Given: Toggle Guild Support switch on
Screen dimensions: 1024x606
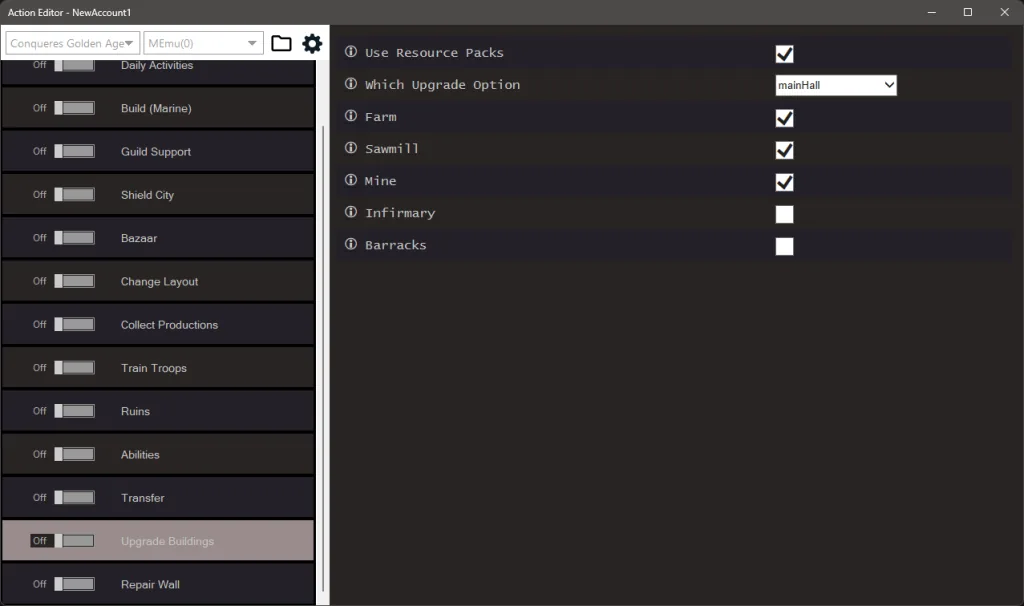Looking at the screenshot, I should click(x=74, y=151).
